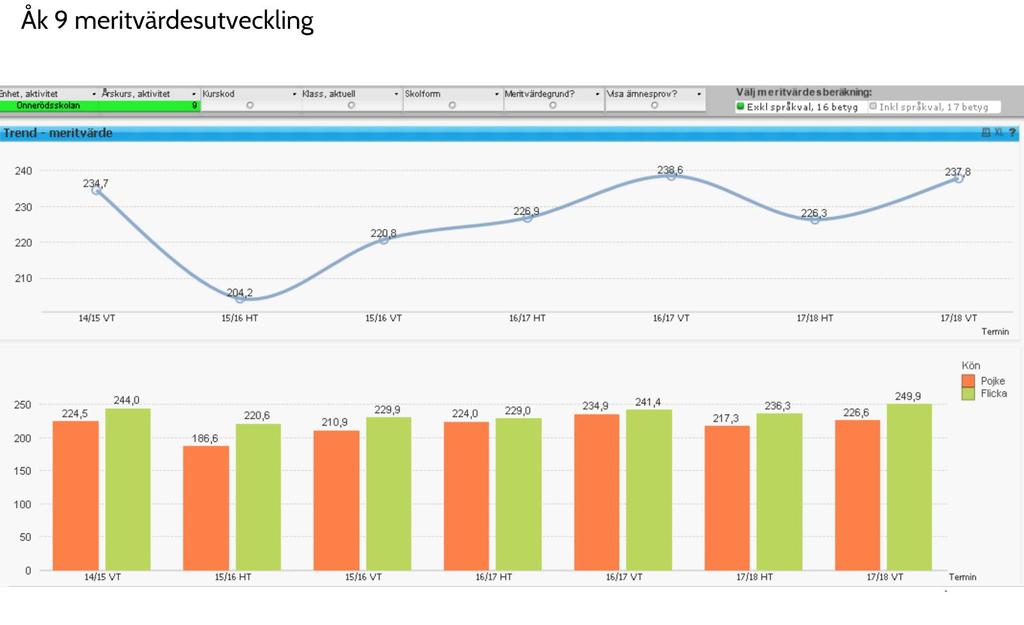Screen dimensions: 1024x625
Task: Click 15/16 VT data point 220,8
Action: 383,240
